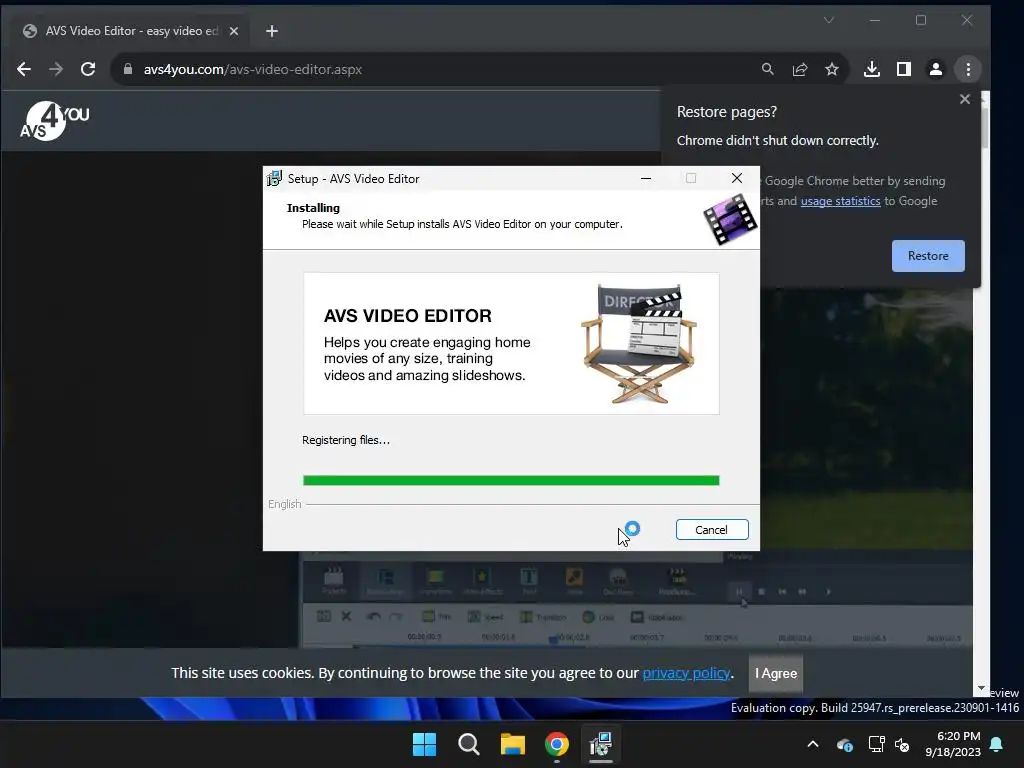Go back using the browser back arrow
Image resolution: width=1024 pixels, height=768 pixels.
click(24, 69)
